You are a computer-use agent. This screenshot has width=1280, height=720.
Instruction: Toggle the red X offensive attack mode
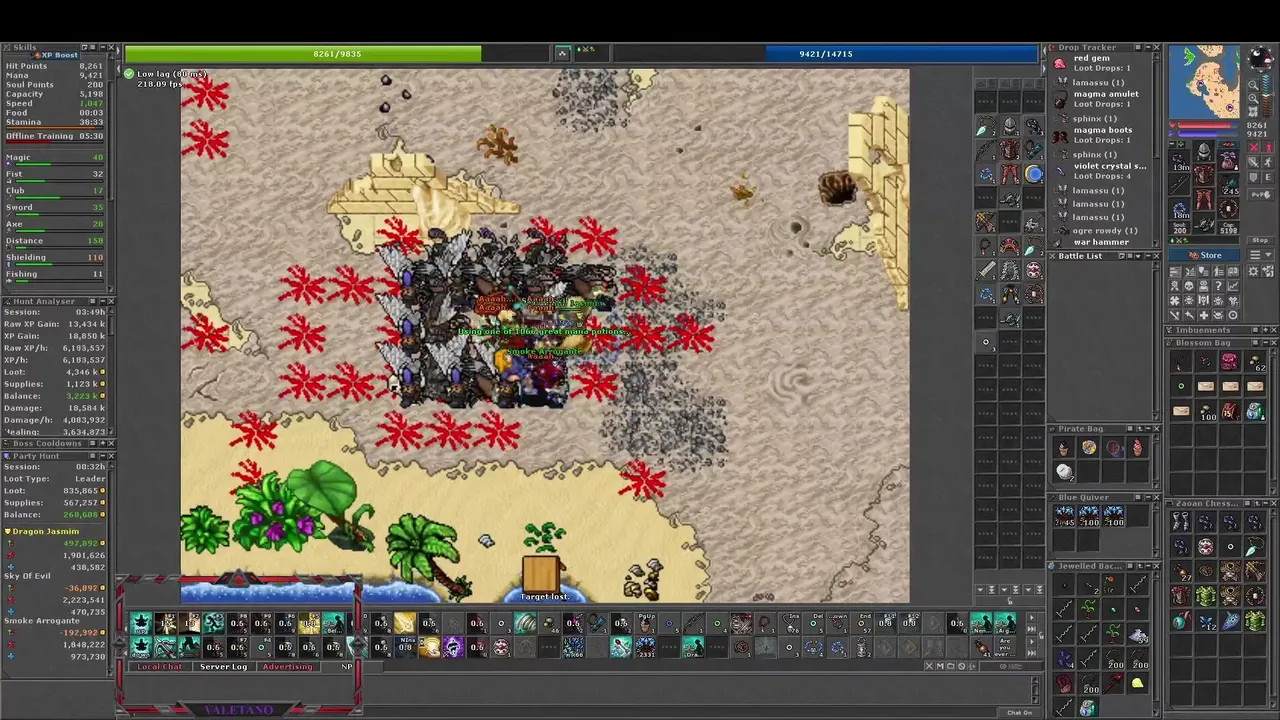coord(1253,147)
